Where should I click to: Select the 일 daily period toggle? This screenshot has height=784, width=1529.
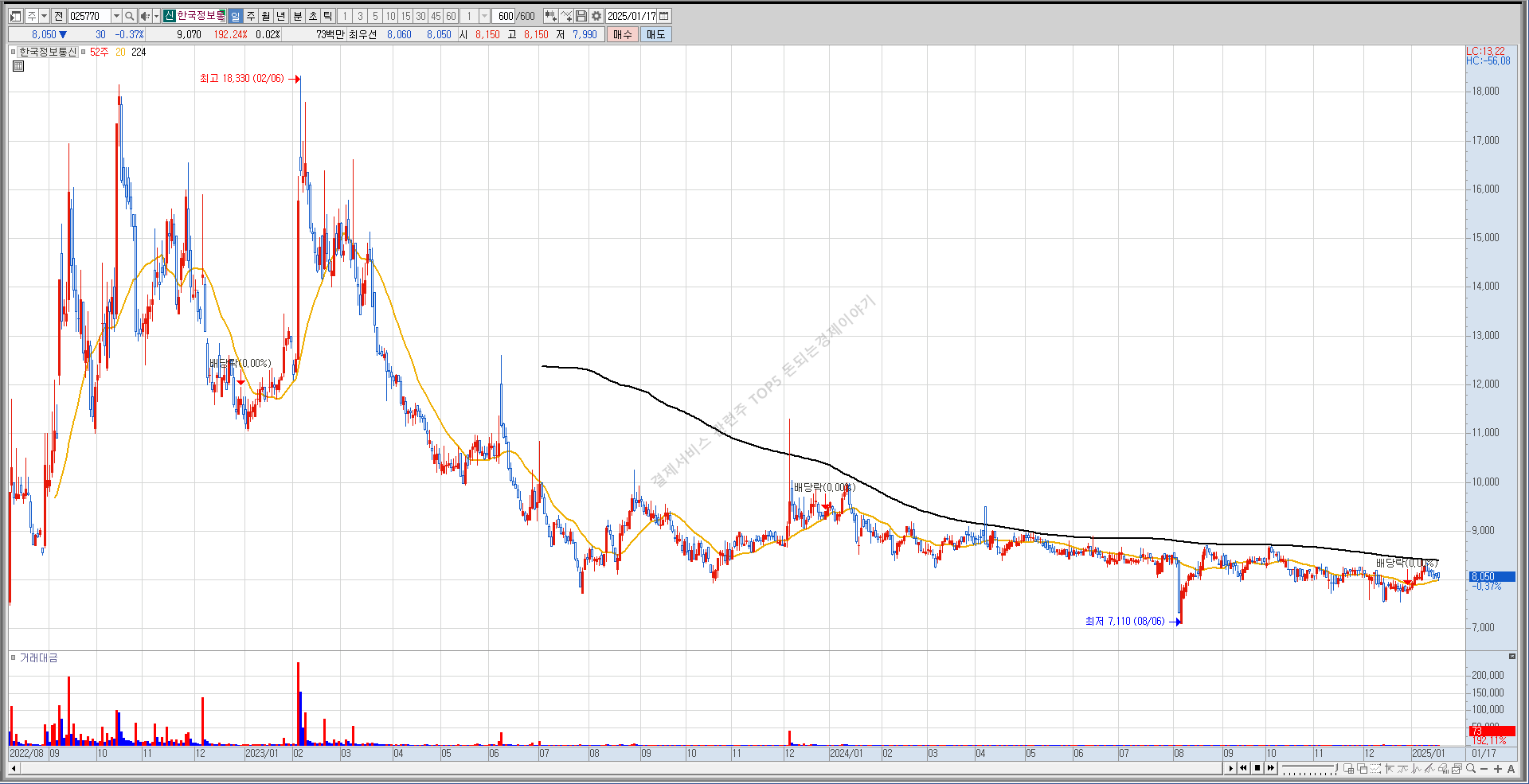[x=235, y=16]
